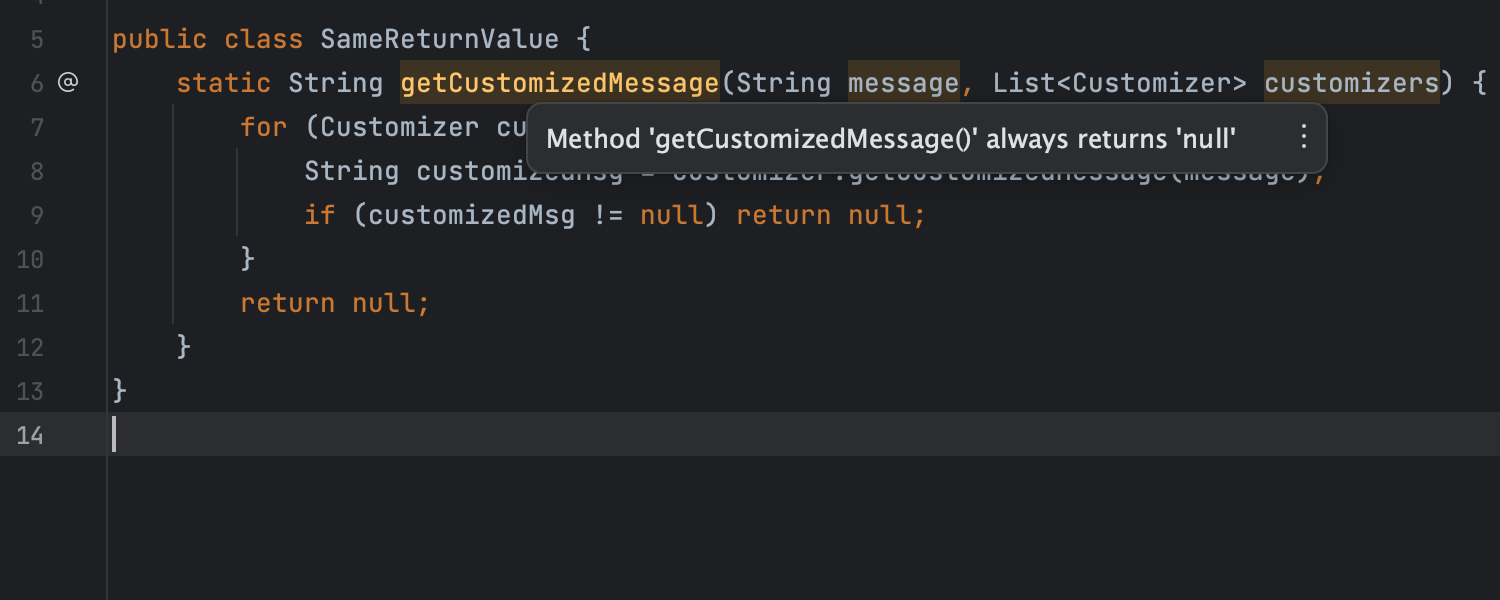Screen dimensions: 1500x600
Task: Click the closing brace on line 13
Action: point(119,390)
